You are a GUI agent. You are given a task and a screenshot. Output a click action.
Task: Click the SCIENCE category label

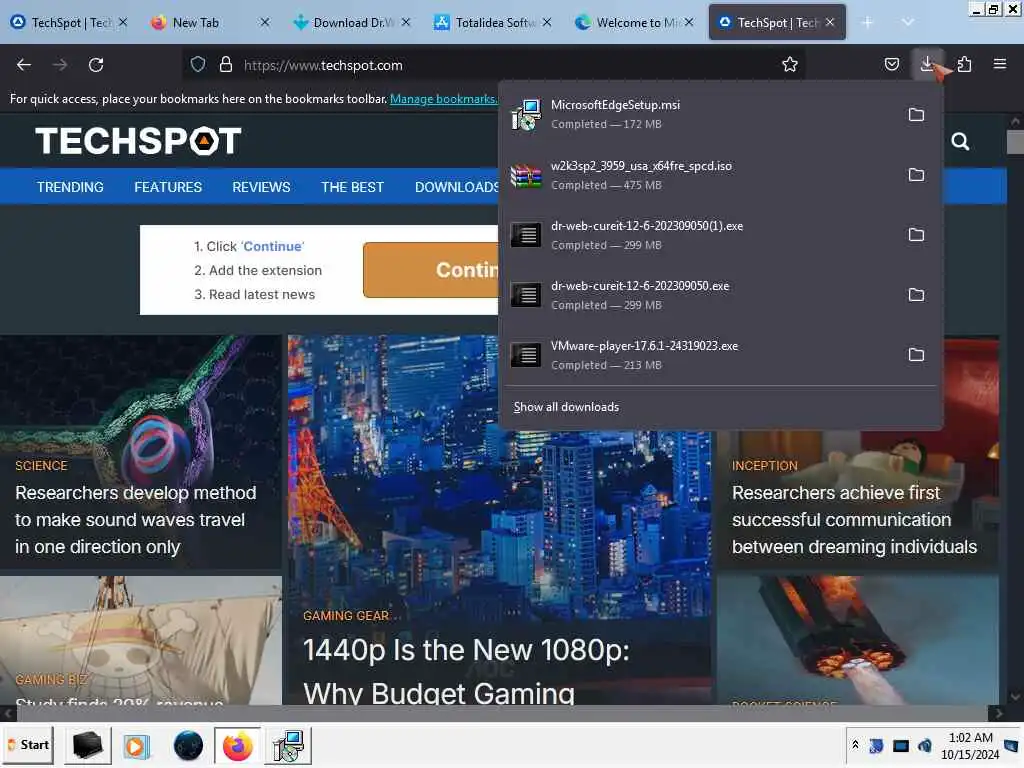pyautogui.click(x=41, y=466)
